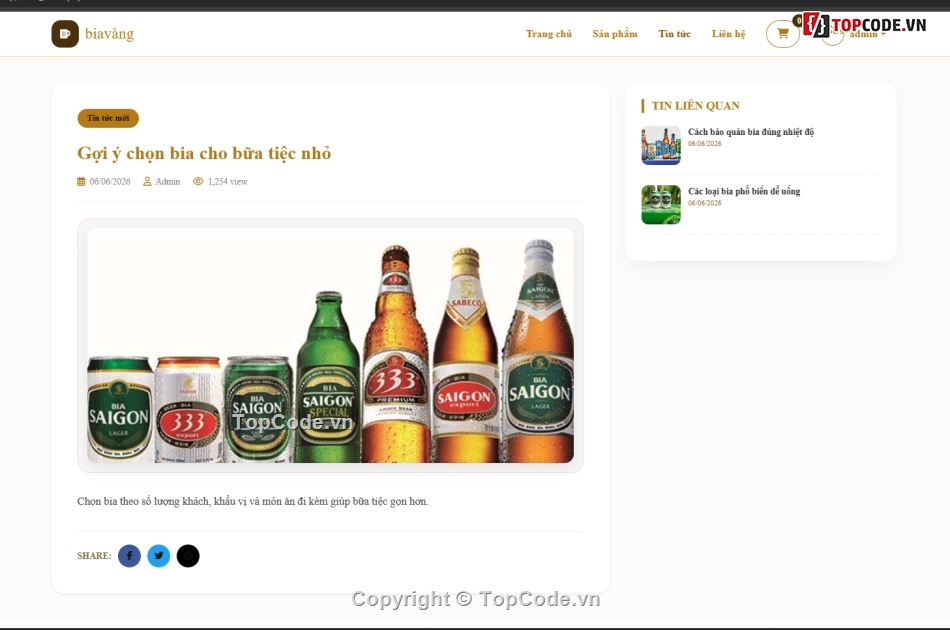This screenshot has height=630, width=950.
Task: Share article on Facebook
Action: pyautogui.click(x=129, y=555)
